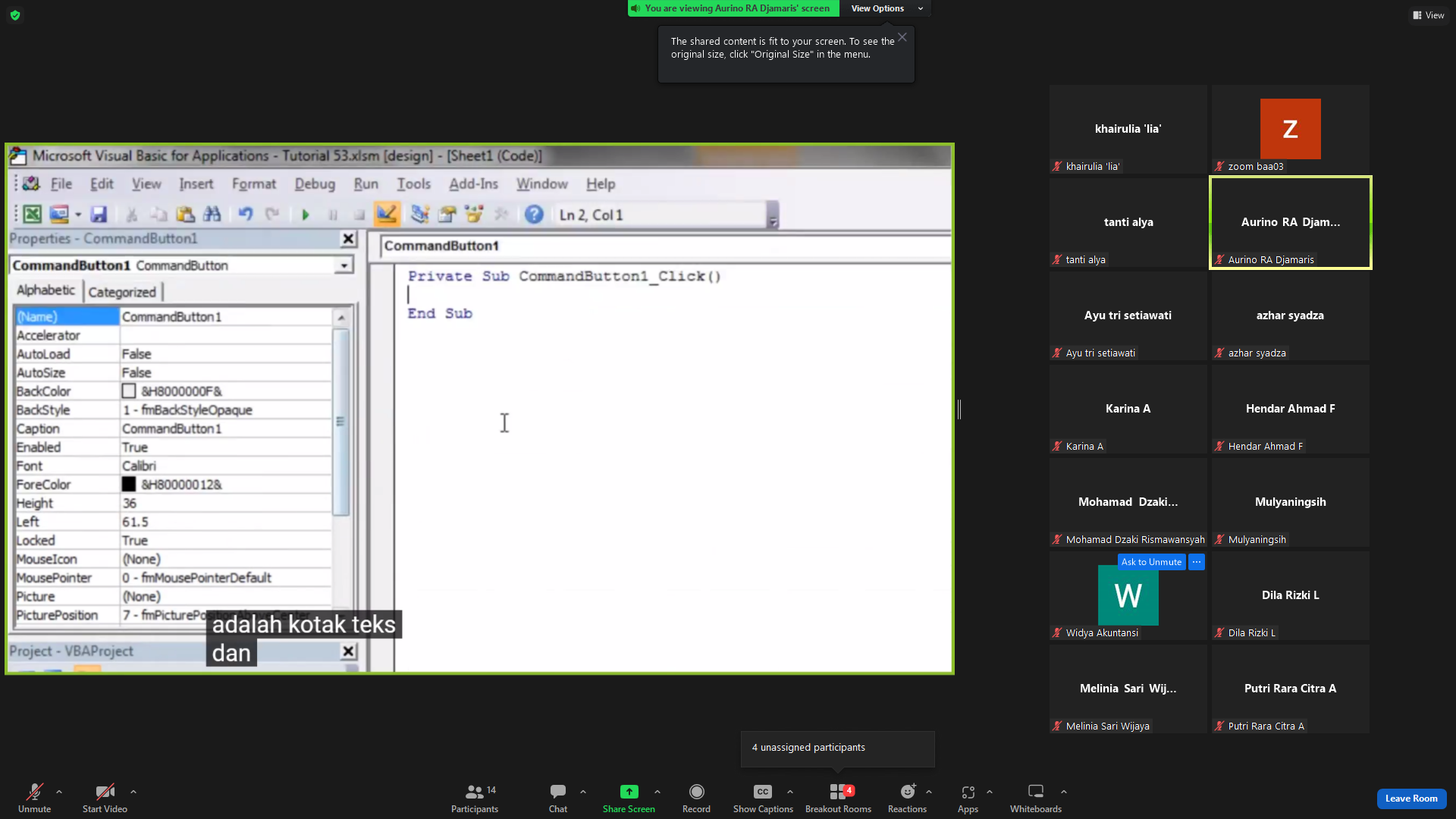Image resolution: width=1456 pixels, height=819 pixels.
Task: Open View Options dropdown at top
Action: (886, 8)
